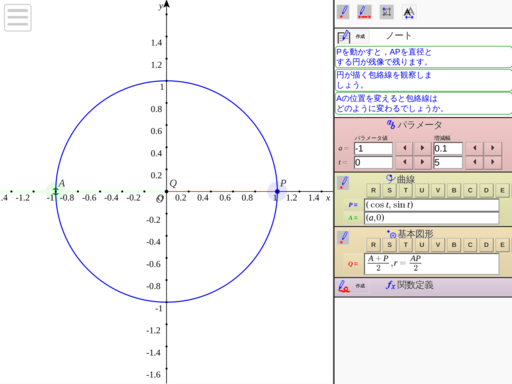Click the grid/axes settings icon in top toolbar
The height and width of the screenshot is (384, 512).
point(387,12)
